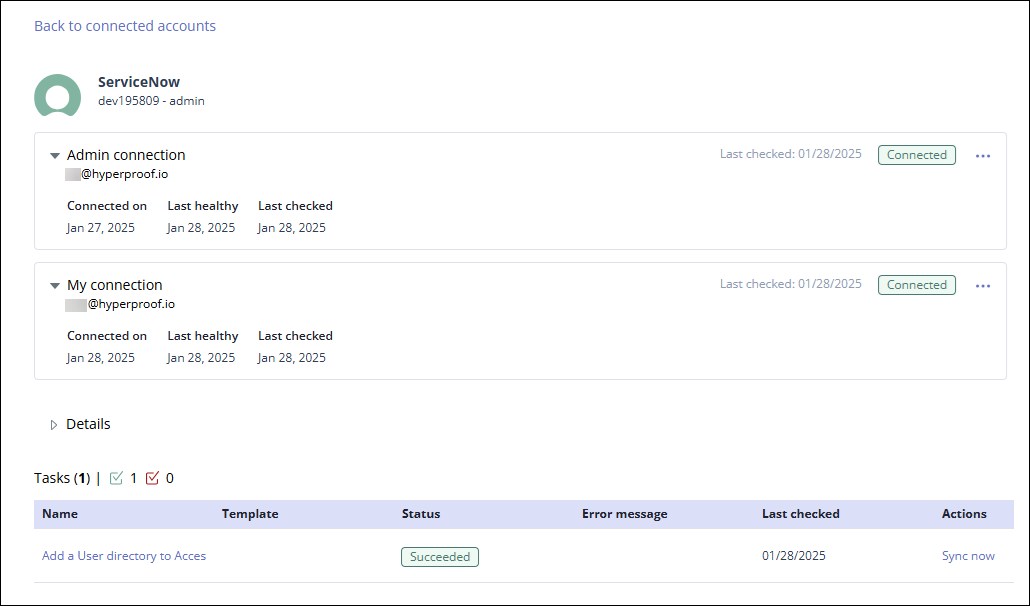Click the Name column header
1030x606 pixels.
(x=60, y=514)
